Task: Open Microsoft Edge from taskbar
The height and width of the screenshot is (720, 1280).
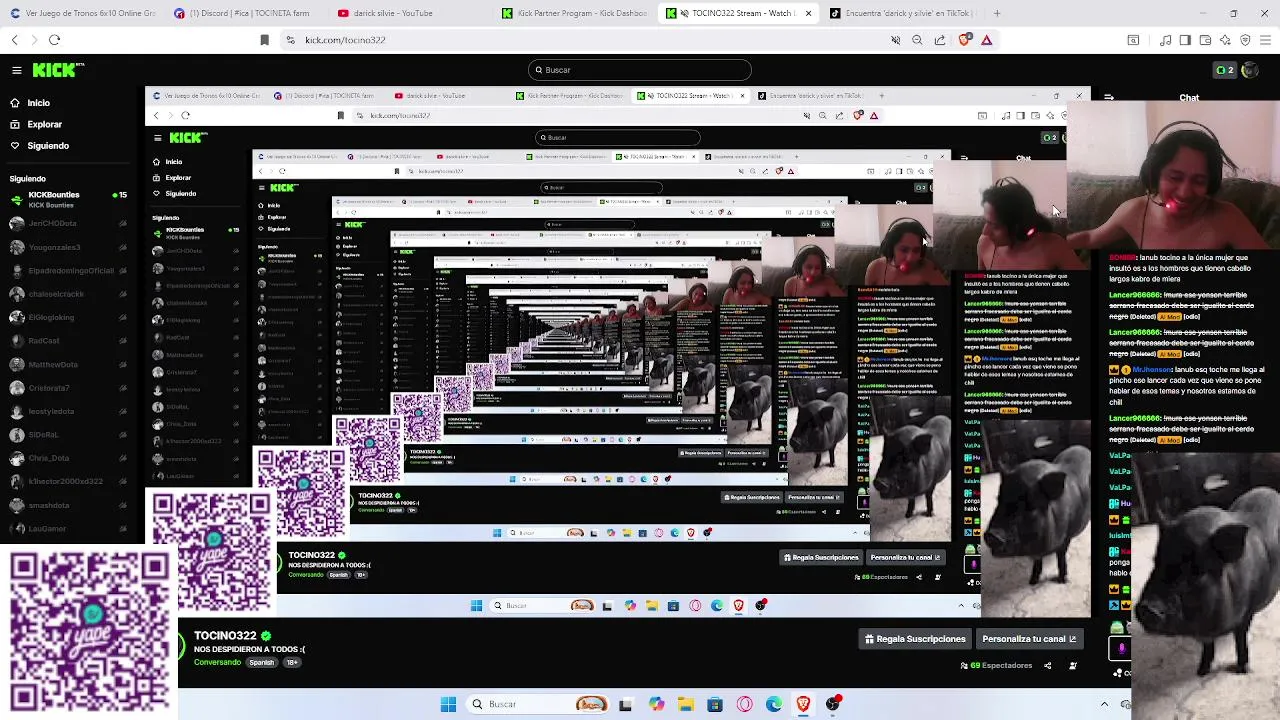Action: click(774, 704)
